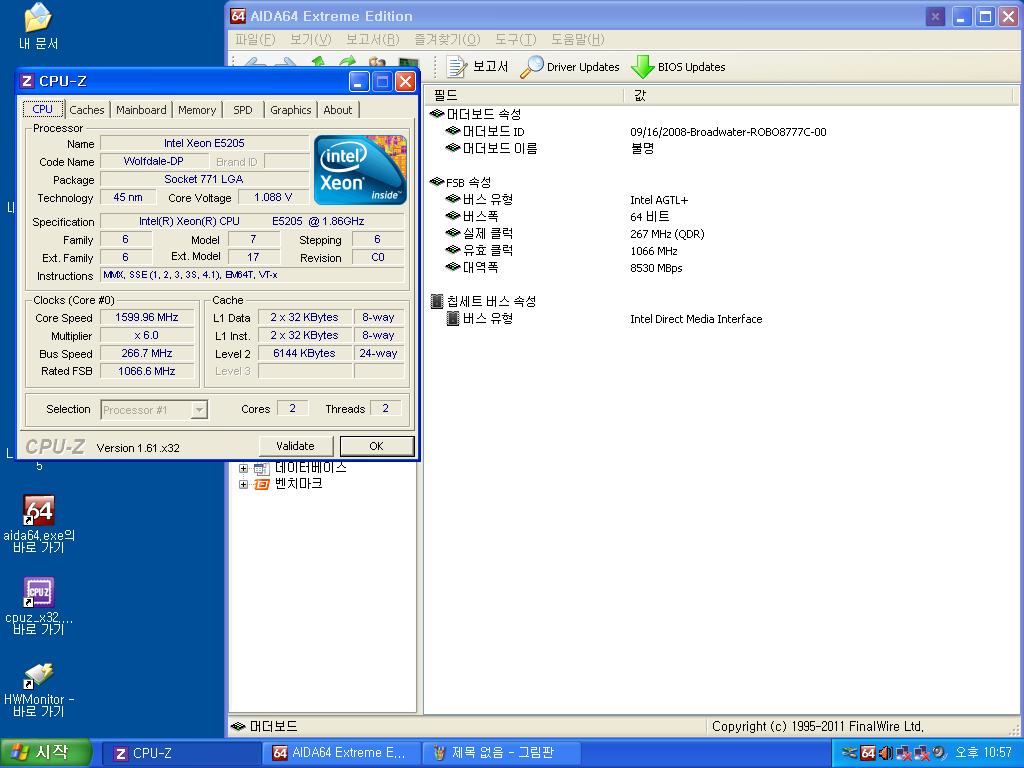
Task: Click the 대역폭 row icon
Action: (x=453, y=267)
